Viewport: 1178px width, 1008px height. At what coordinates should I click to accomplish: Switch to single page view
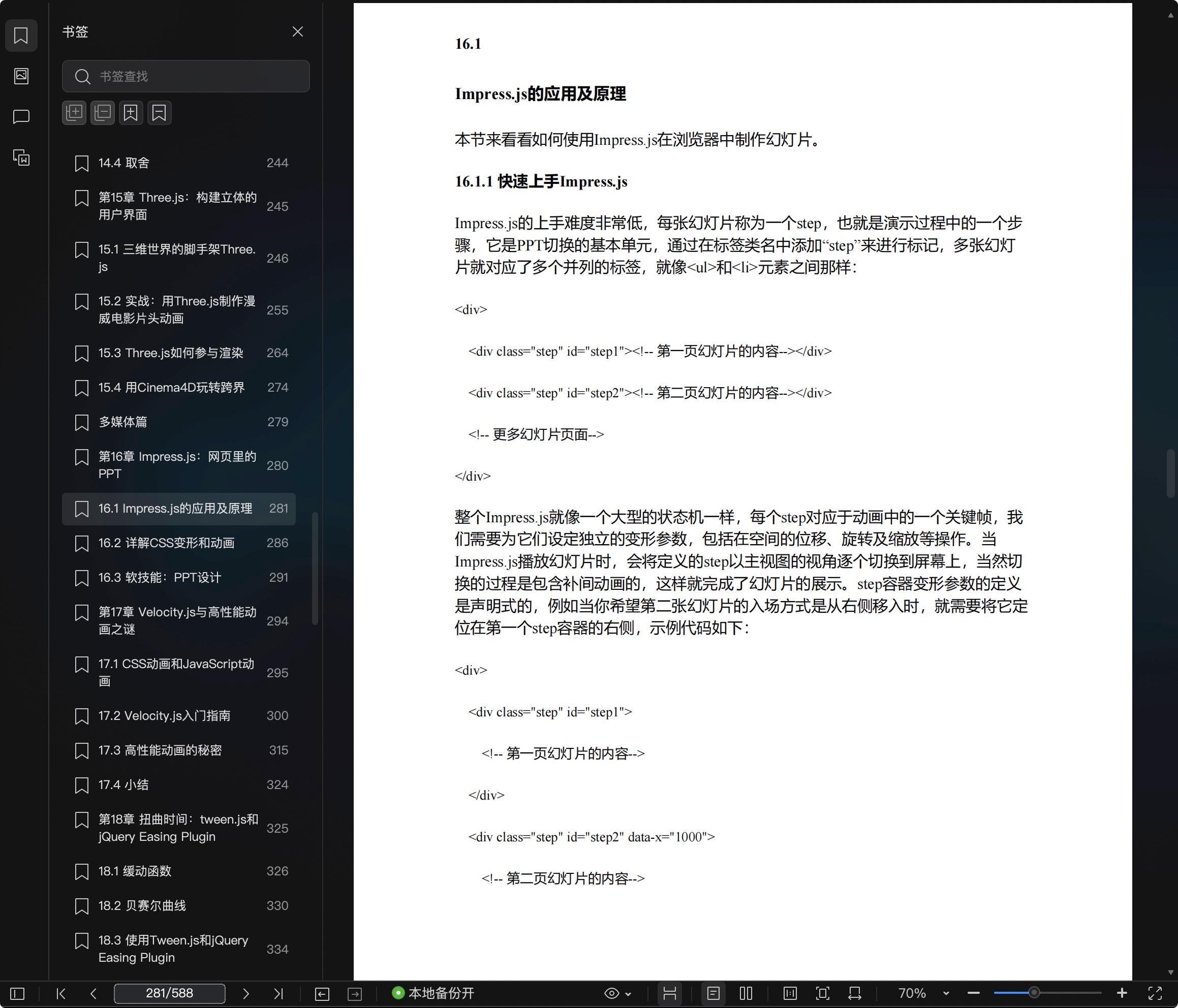[714, 993]
